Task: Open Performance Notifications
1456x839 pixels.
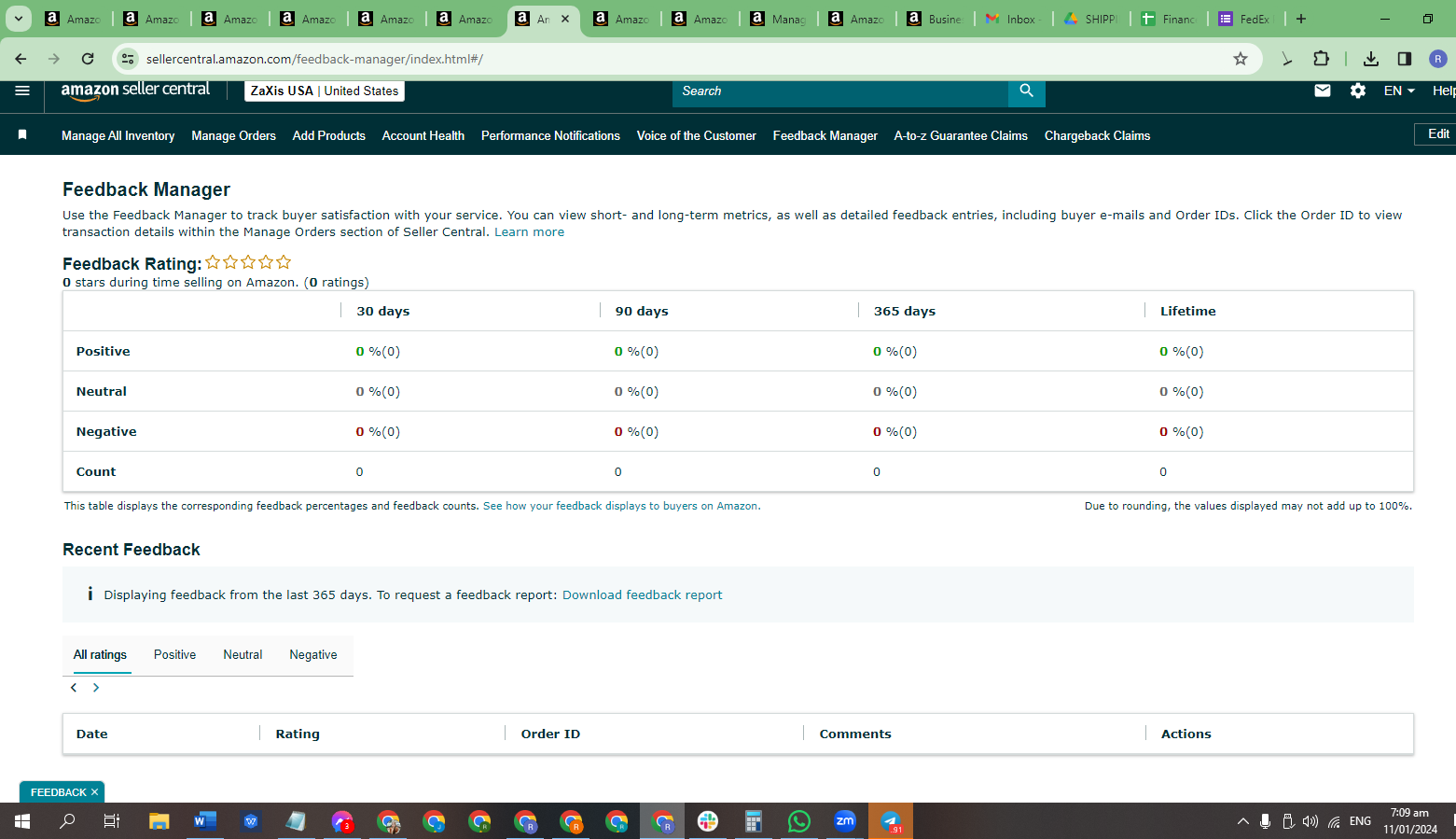Action: point(550,135)
